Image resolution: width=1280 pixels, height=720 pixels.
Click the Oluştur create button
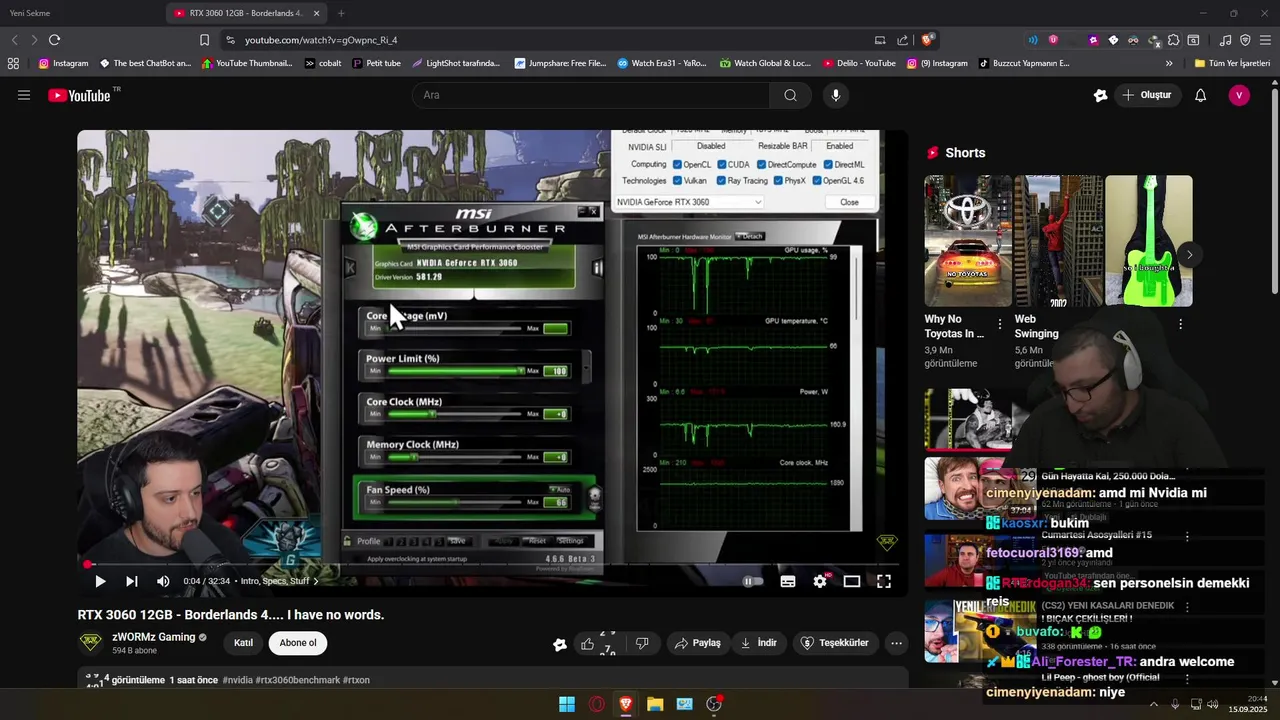pyautogui.click(x=1146, y=95)
